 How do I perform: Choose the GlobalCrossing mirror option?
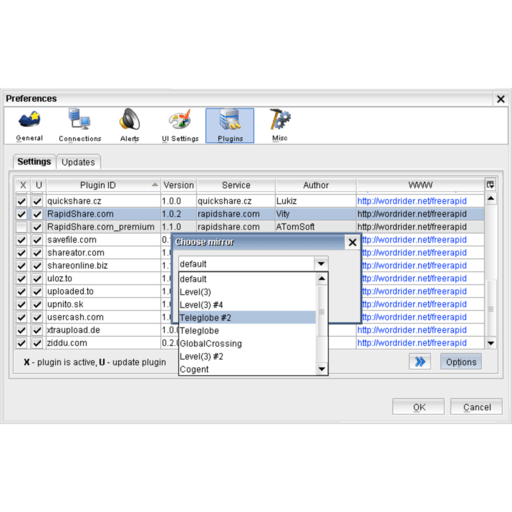coord(247,344)
